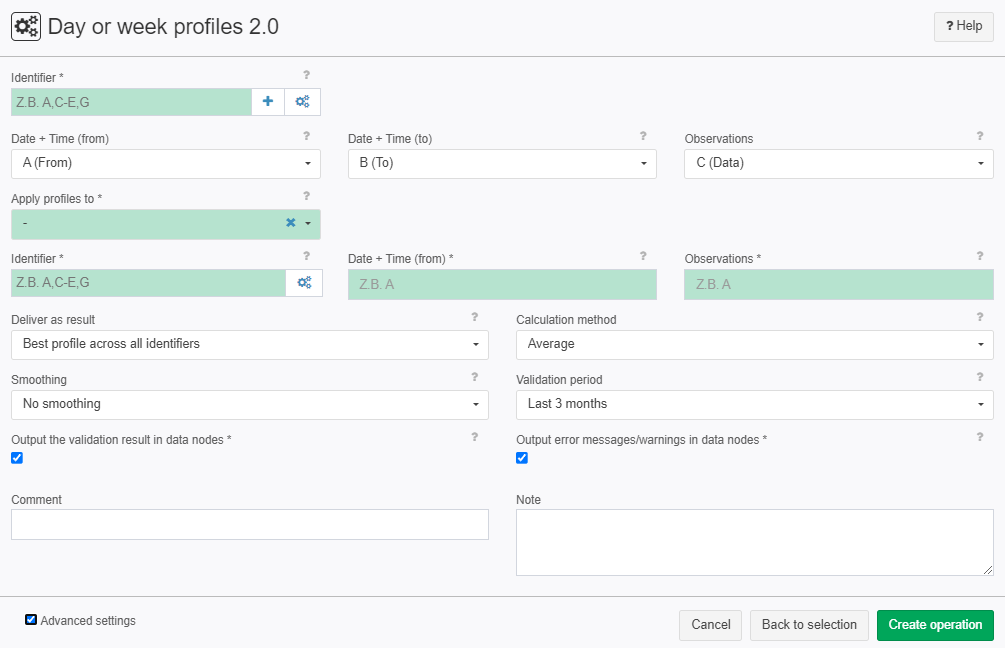1005x648 pixels.
Task: Focus the top Identifier input field
Action: [x=131, y=102]
